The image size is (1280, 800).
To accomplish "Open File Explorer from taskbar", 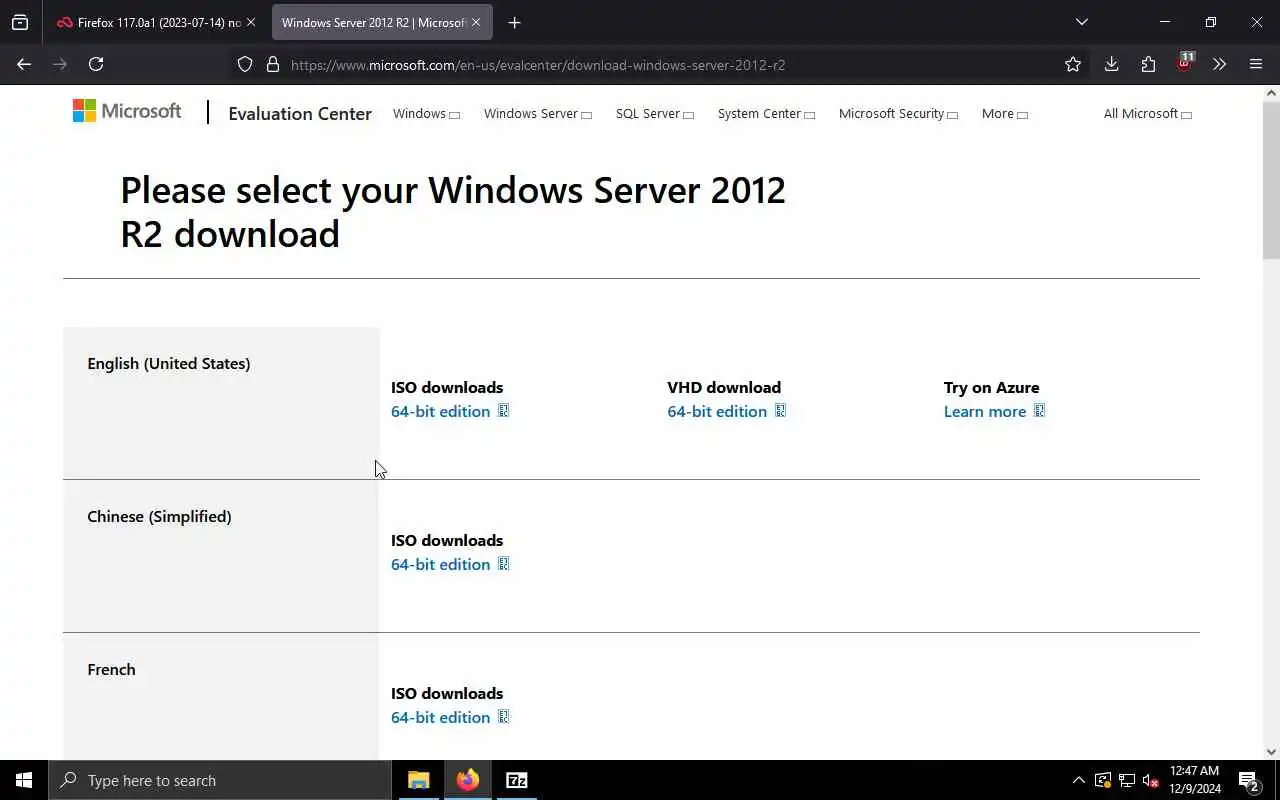I will click(x=419, y=780).
